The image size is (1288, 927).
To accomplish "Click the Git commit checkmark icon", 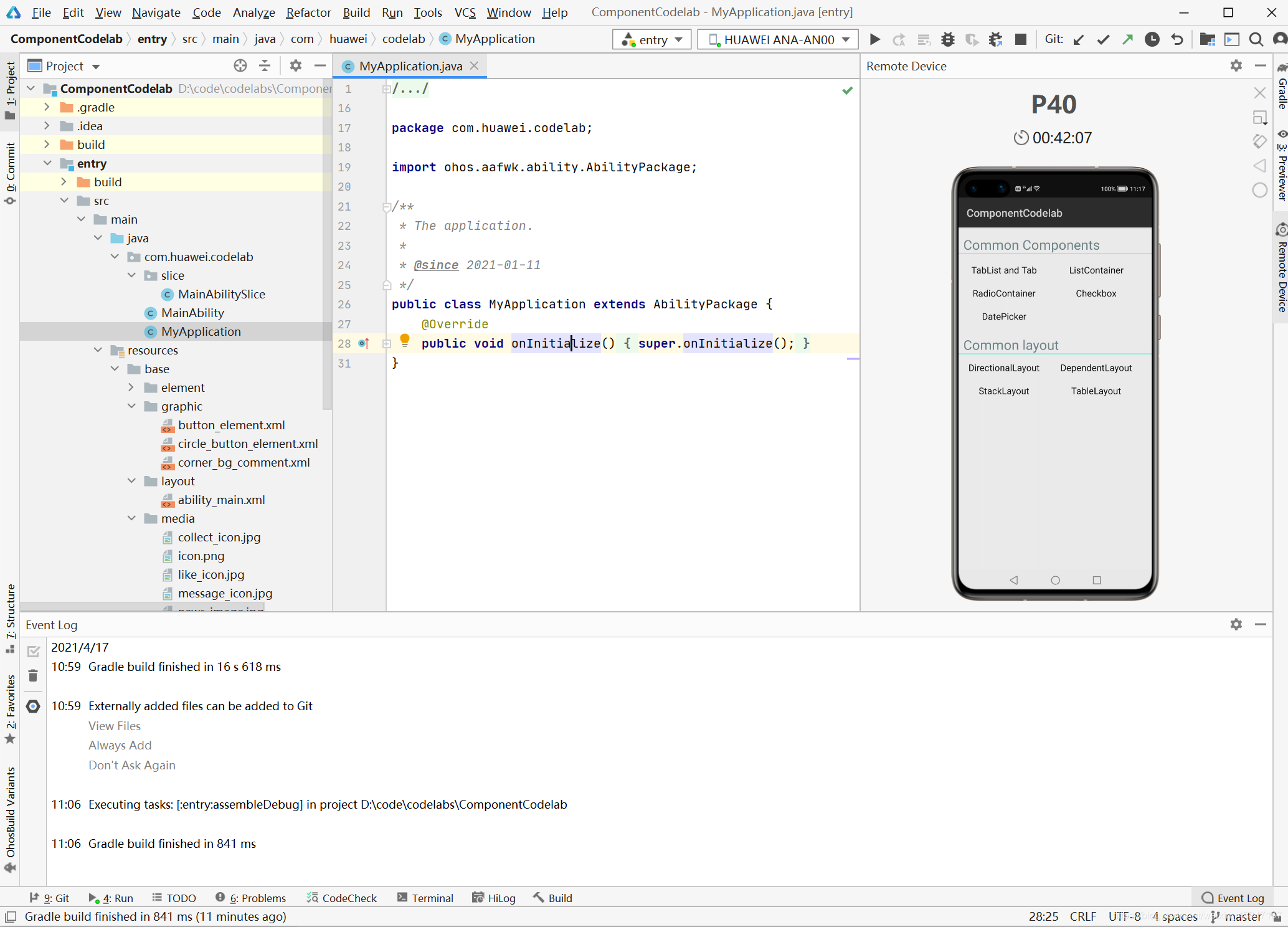I will click(x=1103, y=40).
